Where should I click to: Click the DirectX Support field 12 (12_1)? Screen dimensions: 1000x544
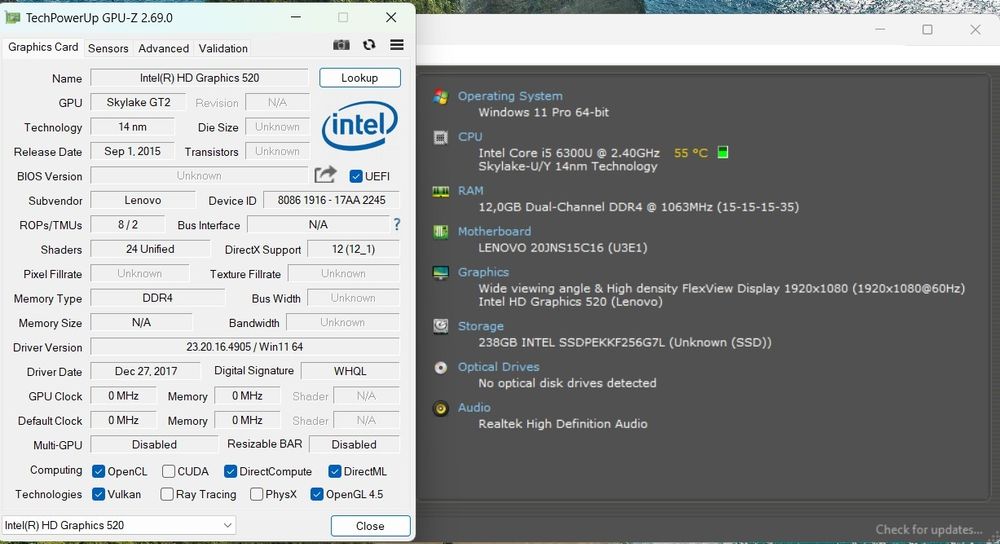354,249
